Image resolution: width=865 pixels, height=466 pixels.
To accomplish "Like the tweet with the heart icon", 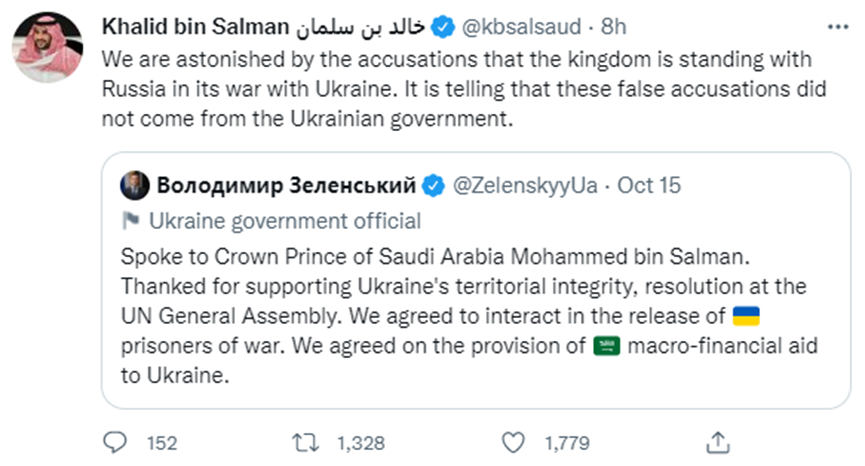I will (513, 441).
